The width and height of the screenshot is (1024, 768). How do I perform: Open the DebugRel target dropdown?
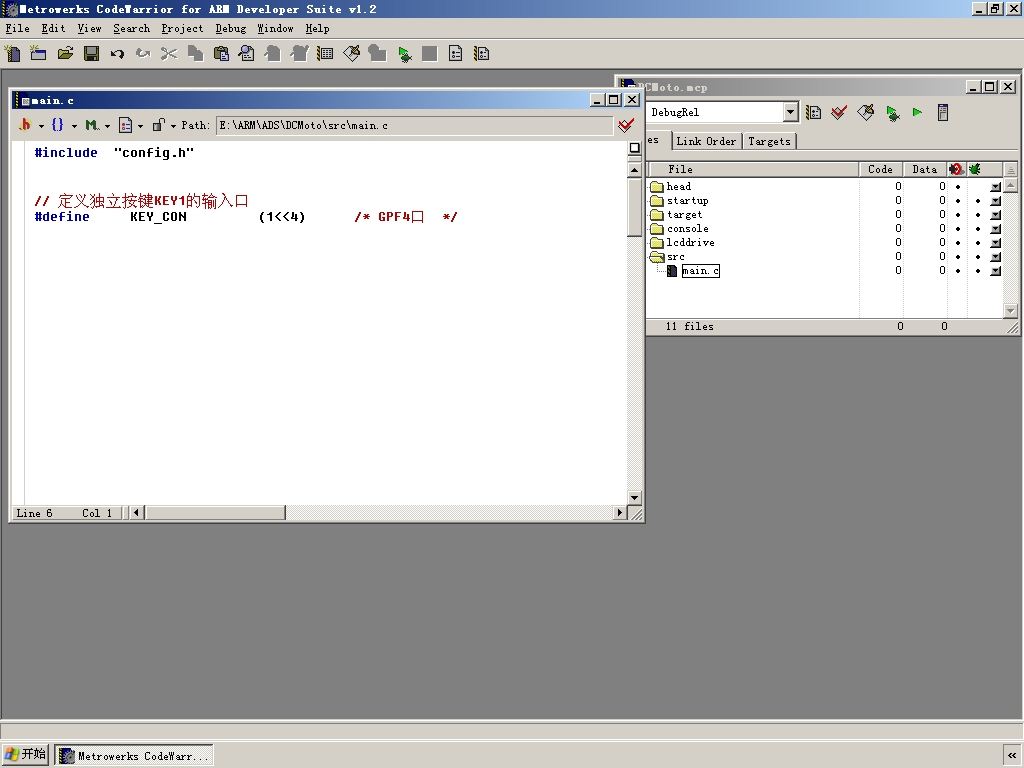point(790,112)
